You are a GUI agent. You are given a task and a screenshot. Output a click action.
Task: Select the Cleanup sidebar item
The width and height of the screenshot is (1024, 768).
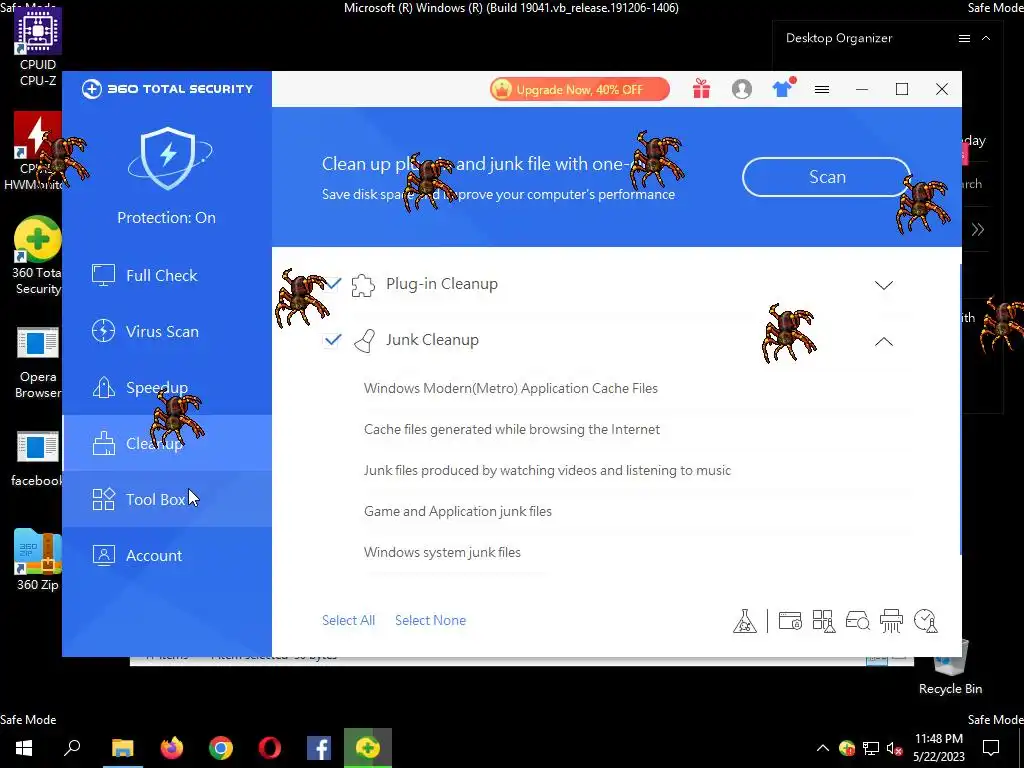coord(167,443)
